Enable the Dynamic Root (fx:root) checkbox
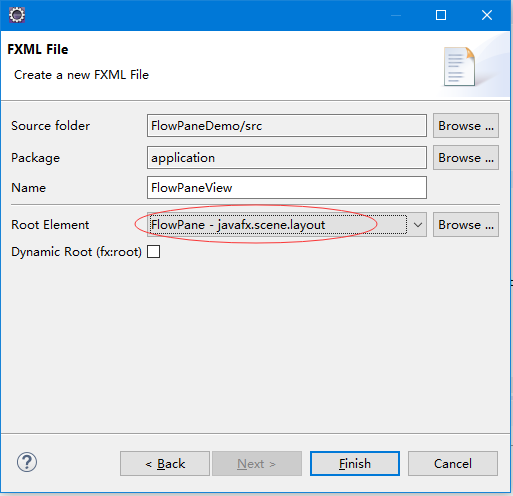The width and height of the screenshot is (513, 496). coord(154,252)
